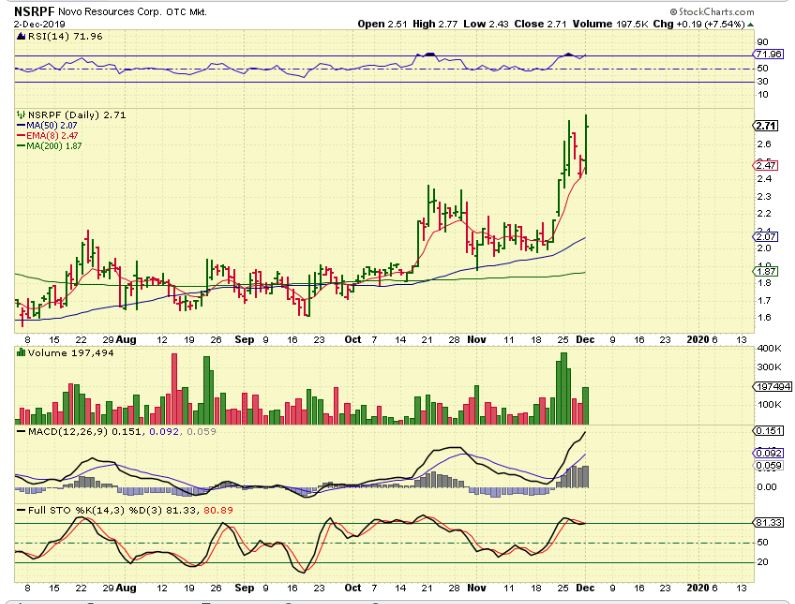Click the candlestick icon beside NSRPF (Daily)
This screenshot has width=795, height=604.
tap(21, 115)
